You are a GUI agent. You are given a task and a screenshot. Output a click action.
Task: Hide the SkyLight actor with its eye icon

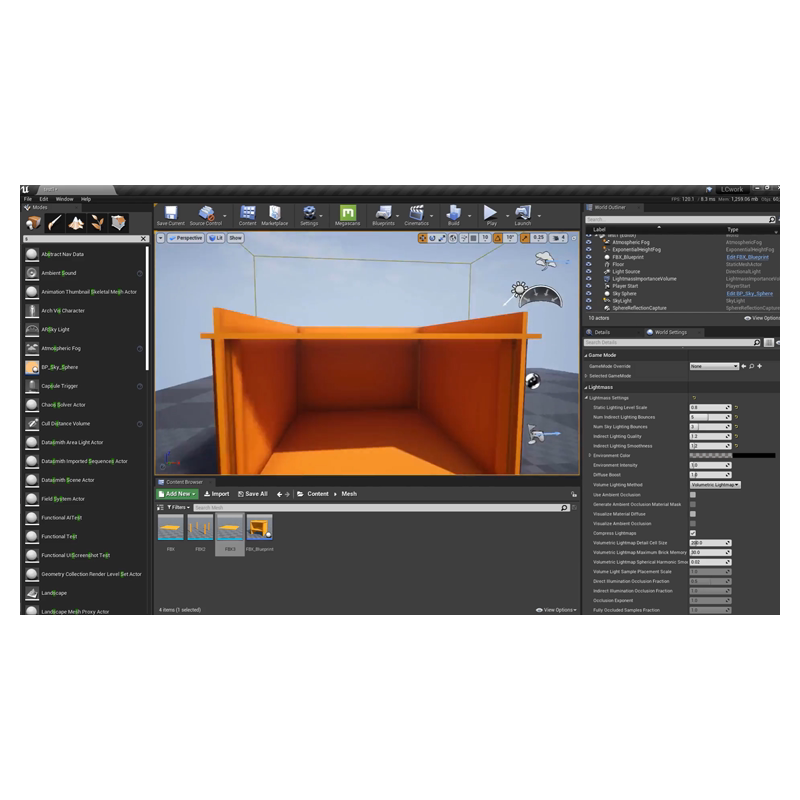click(x=589, y=301)
